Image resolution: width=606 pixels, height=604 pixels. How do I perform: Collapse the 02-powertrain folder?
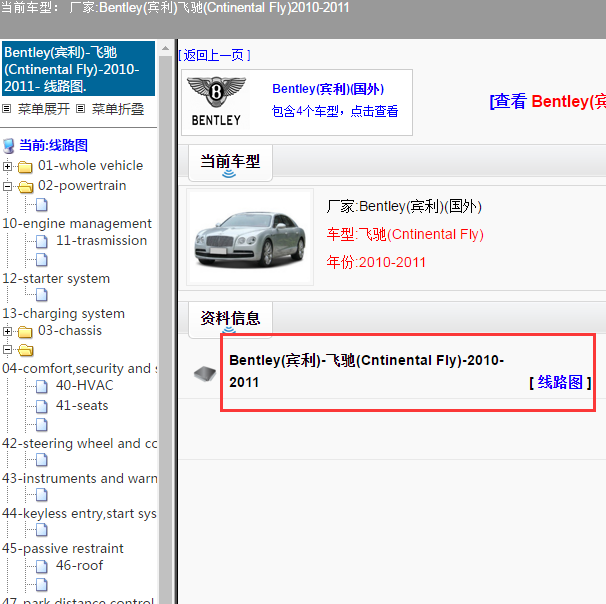[7, 187]
